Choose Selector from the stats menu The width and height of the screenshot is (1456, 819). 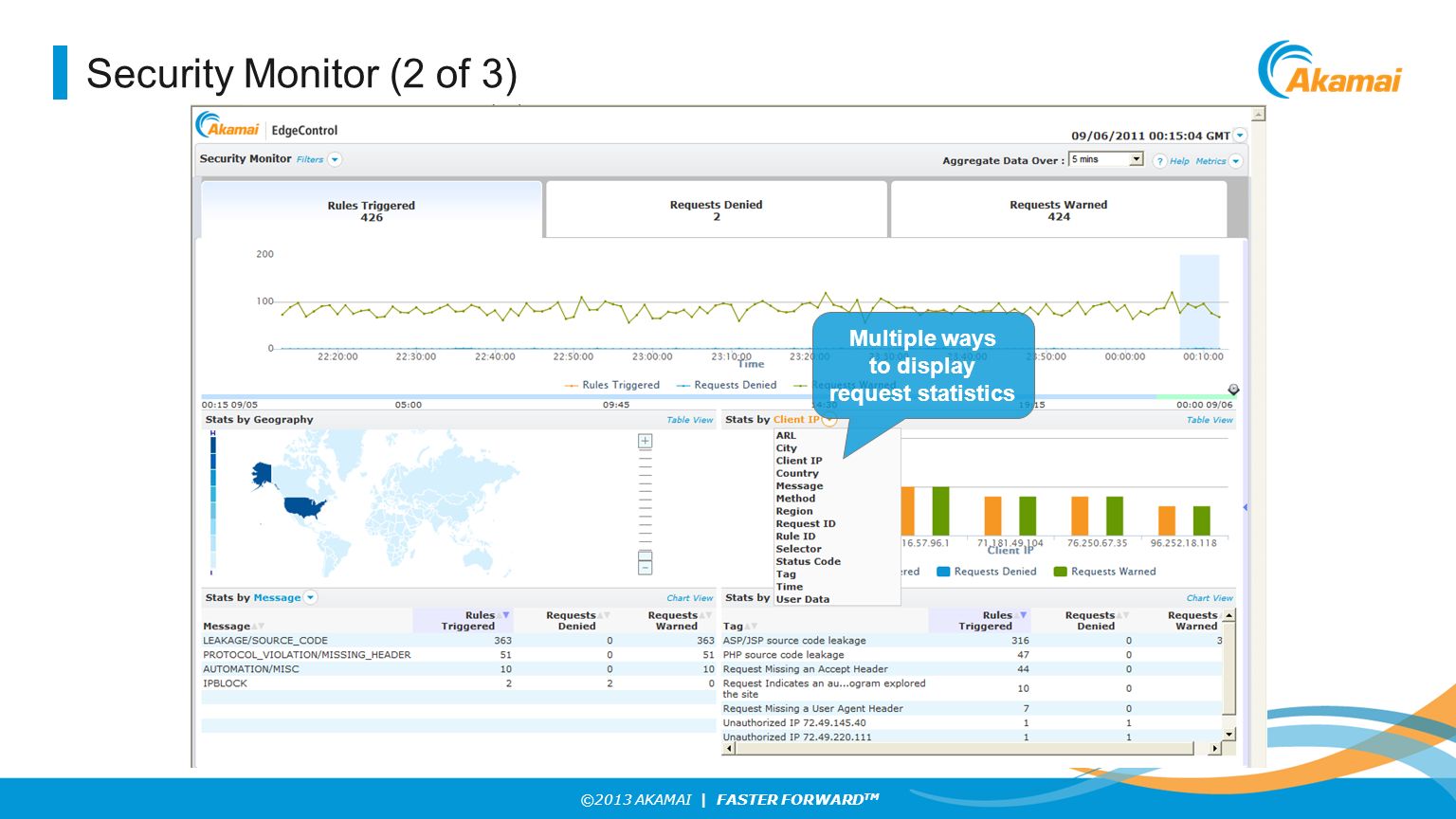pos(799,549)
